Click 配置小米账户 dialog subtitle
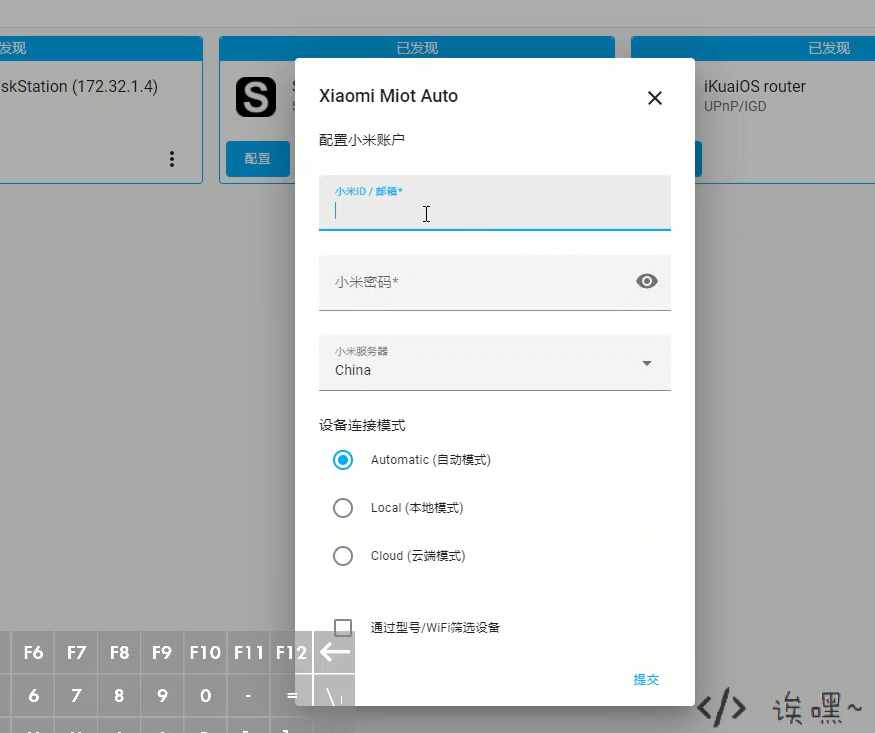 362,140
